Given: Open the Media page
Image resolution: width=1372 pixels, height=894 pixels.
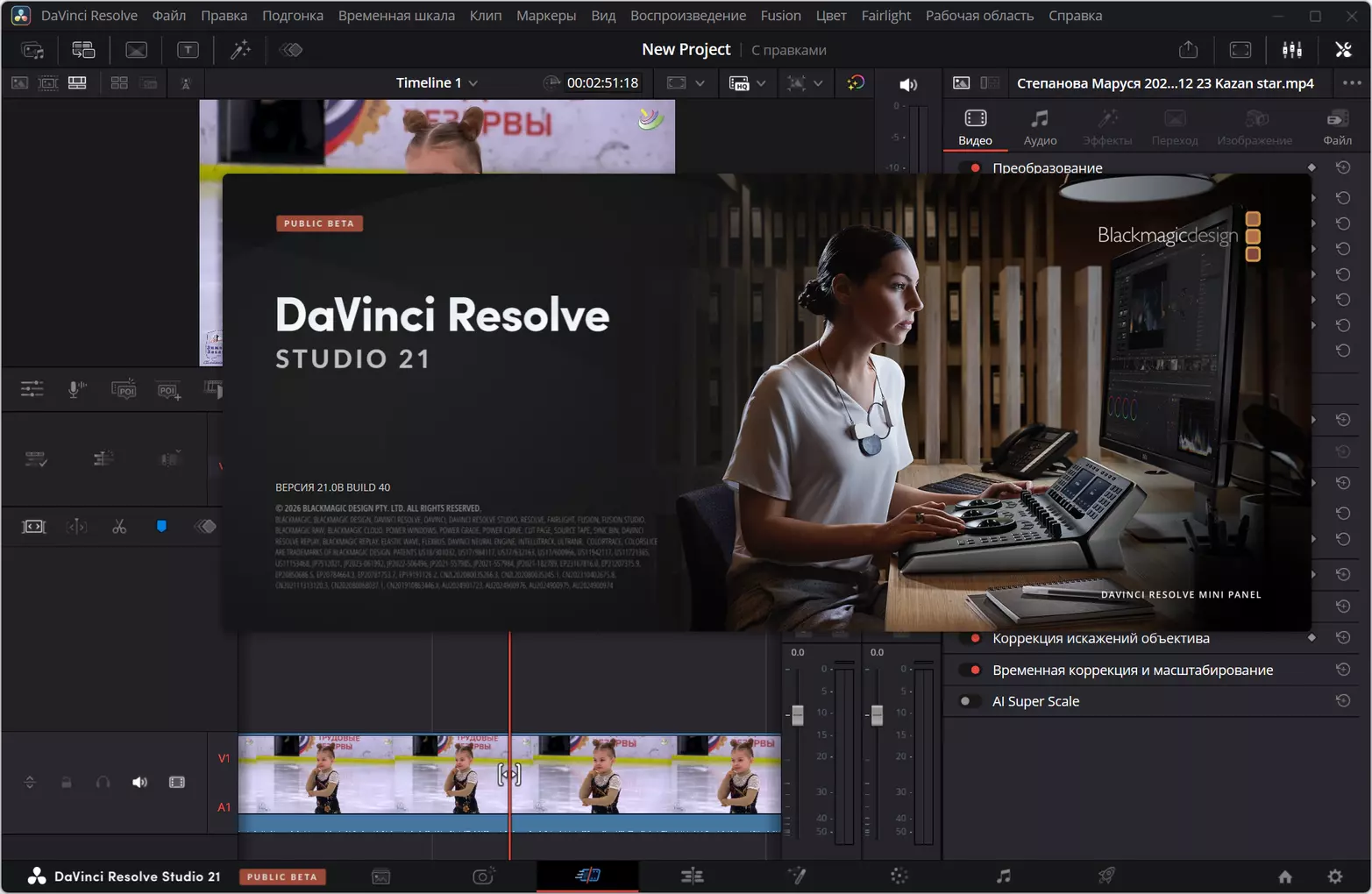Looking at the screenshot, I should click(380, 876).
